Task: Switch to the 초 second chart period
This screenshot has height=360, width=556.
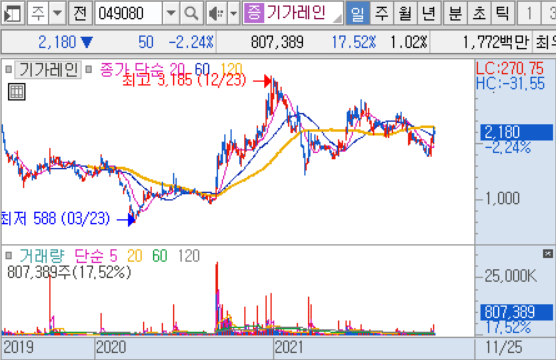Action: point(479,13)
